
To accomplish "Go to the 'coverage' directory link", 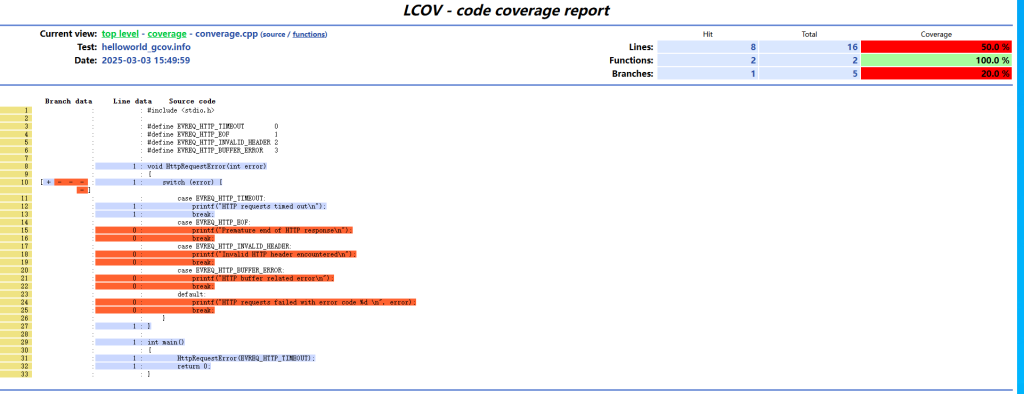I will click(x=167, y=34).
